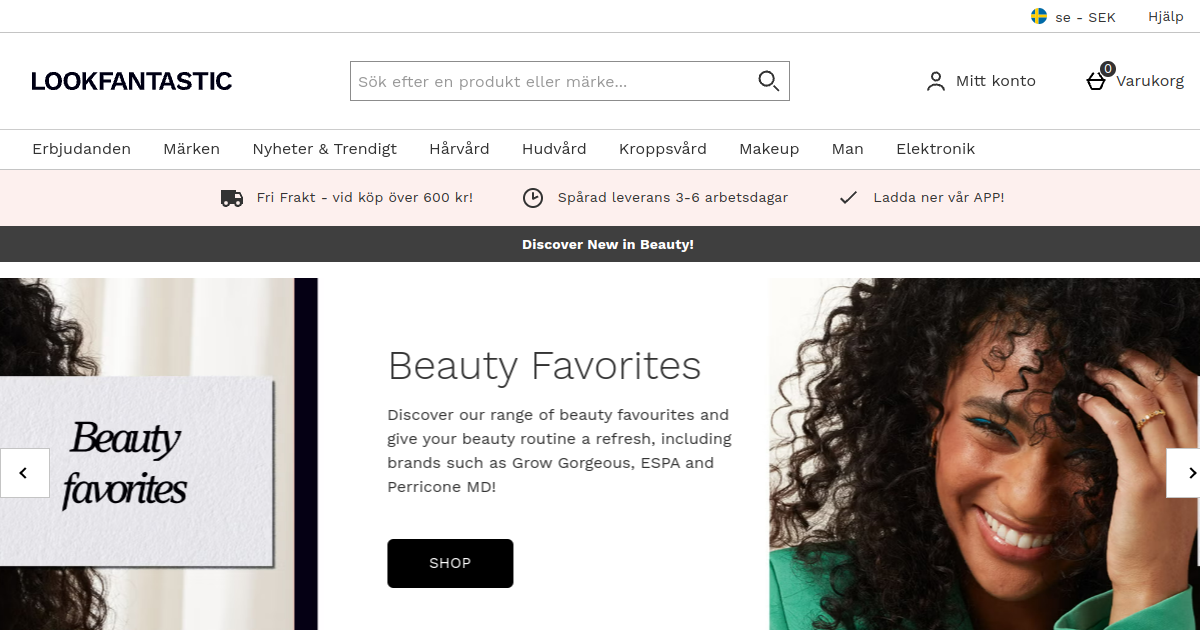Click the LOOKFANTASTIC logo

131,81
